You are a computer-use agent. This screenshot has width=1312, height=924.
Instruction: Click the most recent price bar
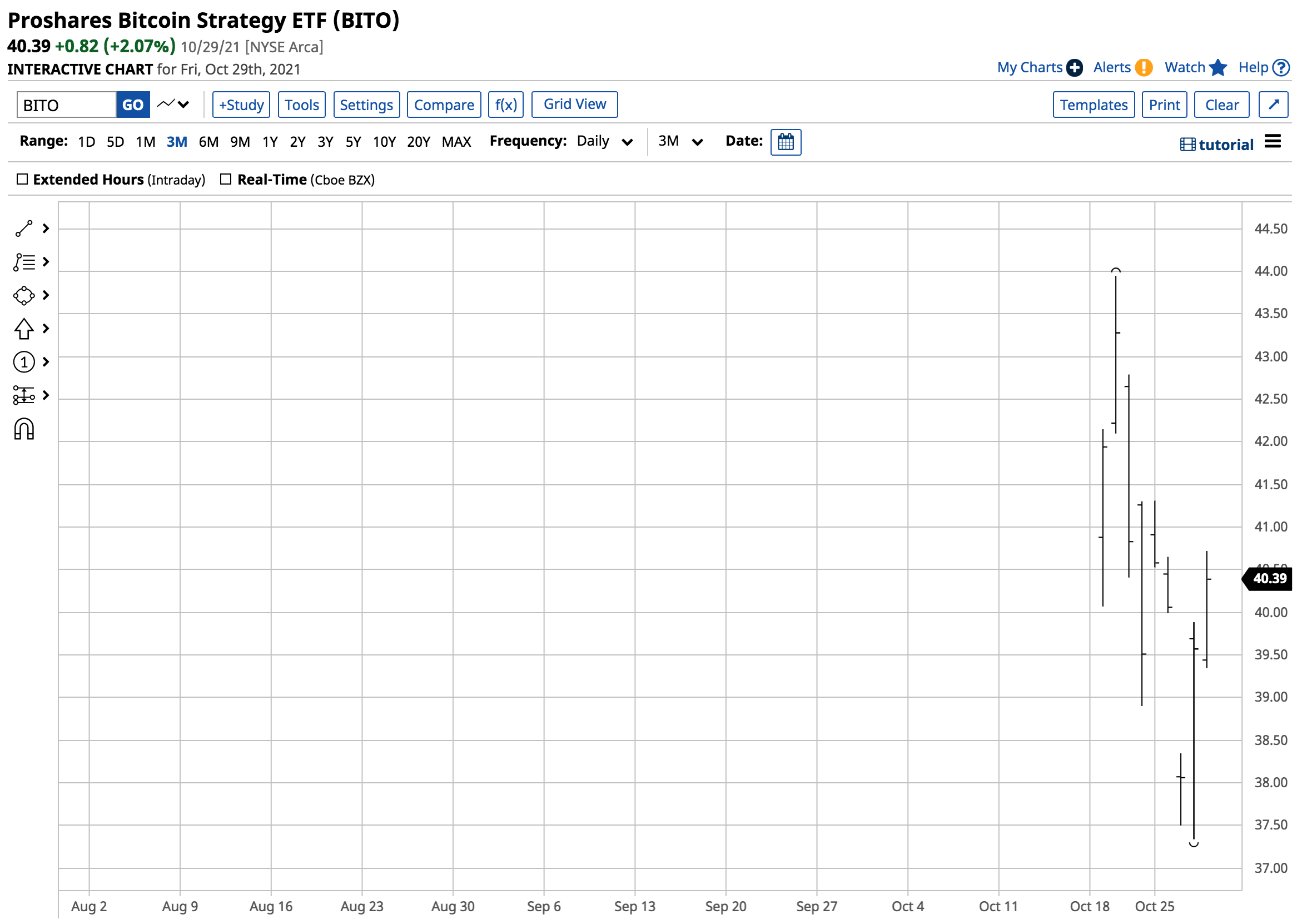pos(1207,609)
